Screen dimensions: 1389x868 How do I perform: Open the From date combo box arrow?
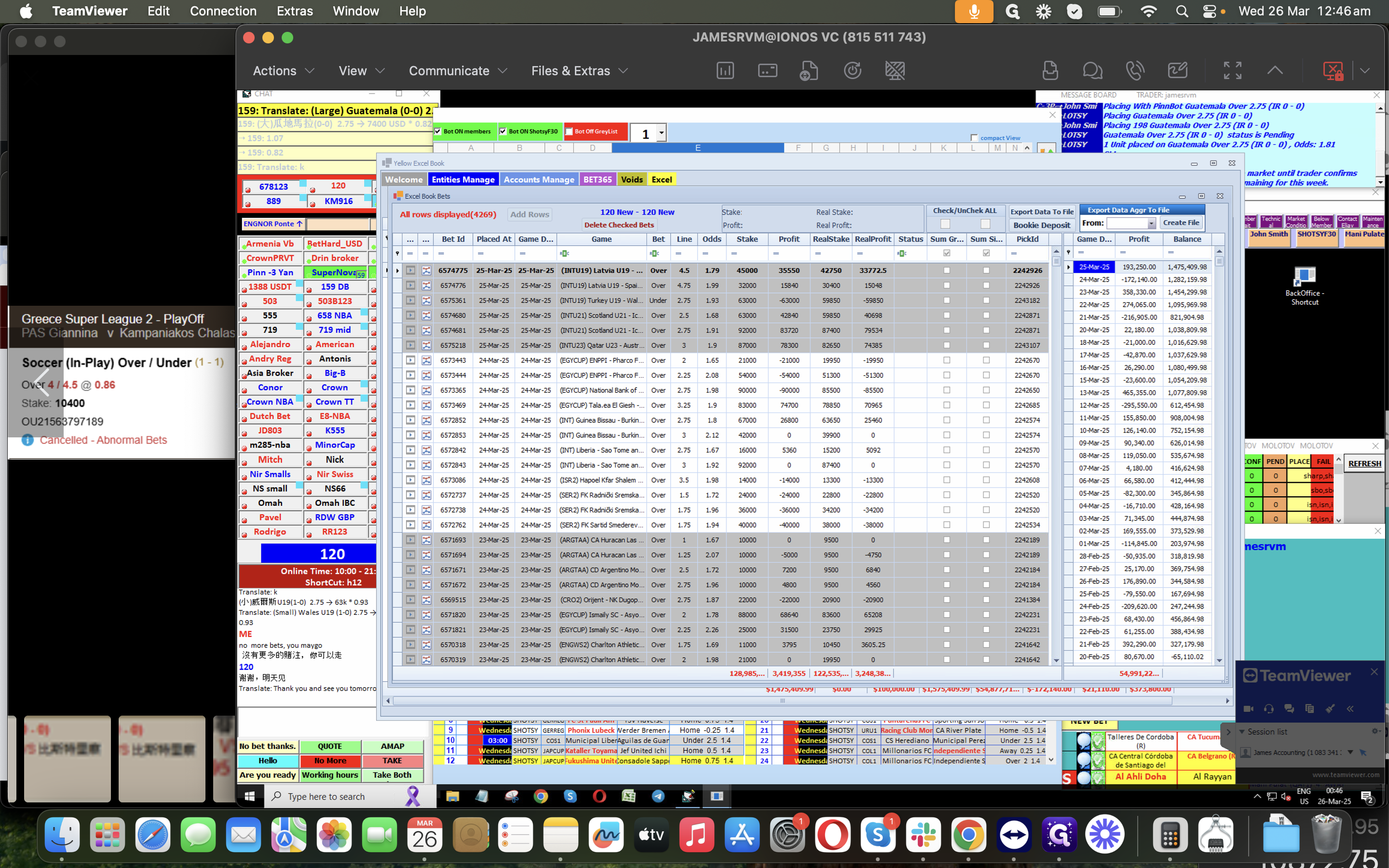(1151, 223)
